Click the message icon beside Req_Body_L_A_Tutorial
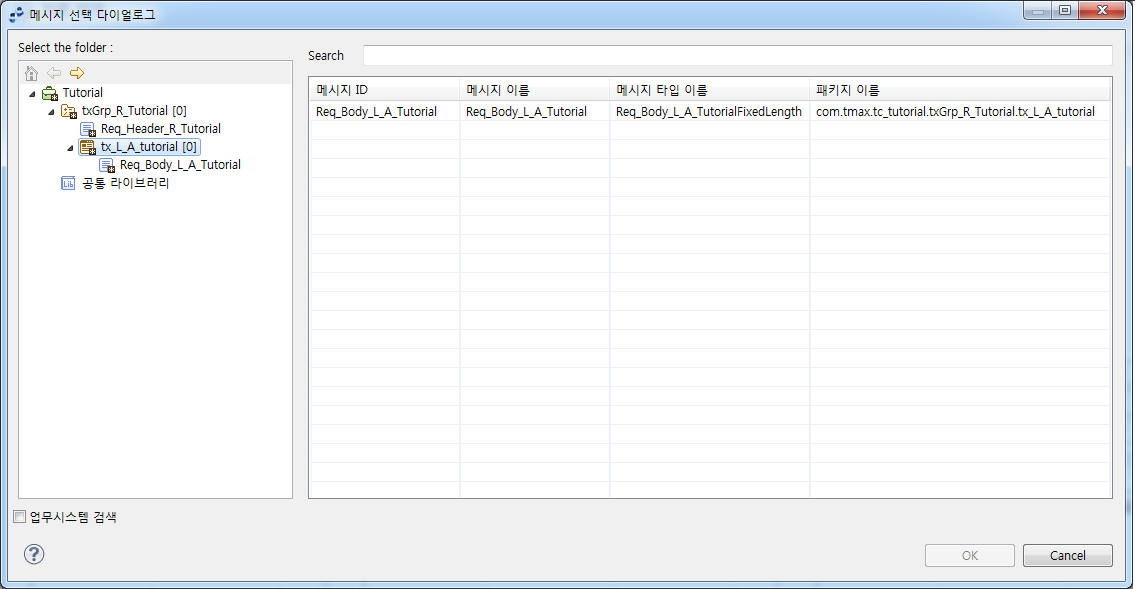Image resolution: width=1135 pixels, height=589 pixels. coord(107,164)
